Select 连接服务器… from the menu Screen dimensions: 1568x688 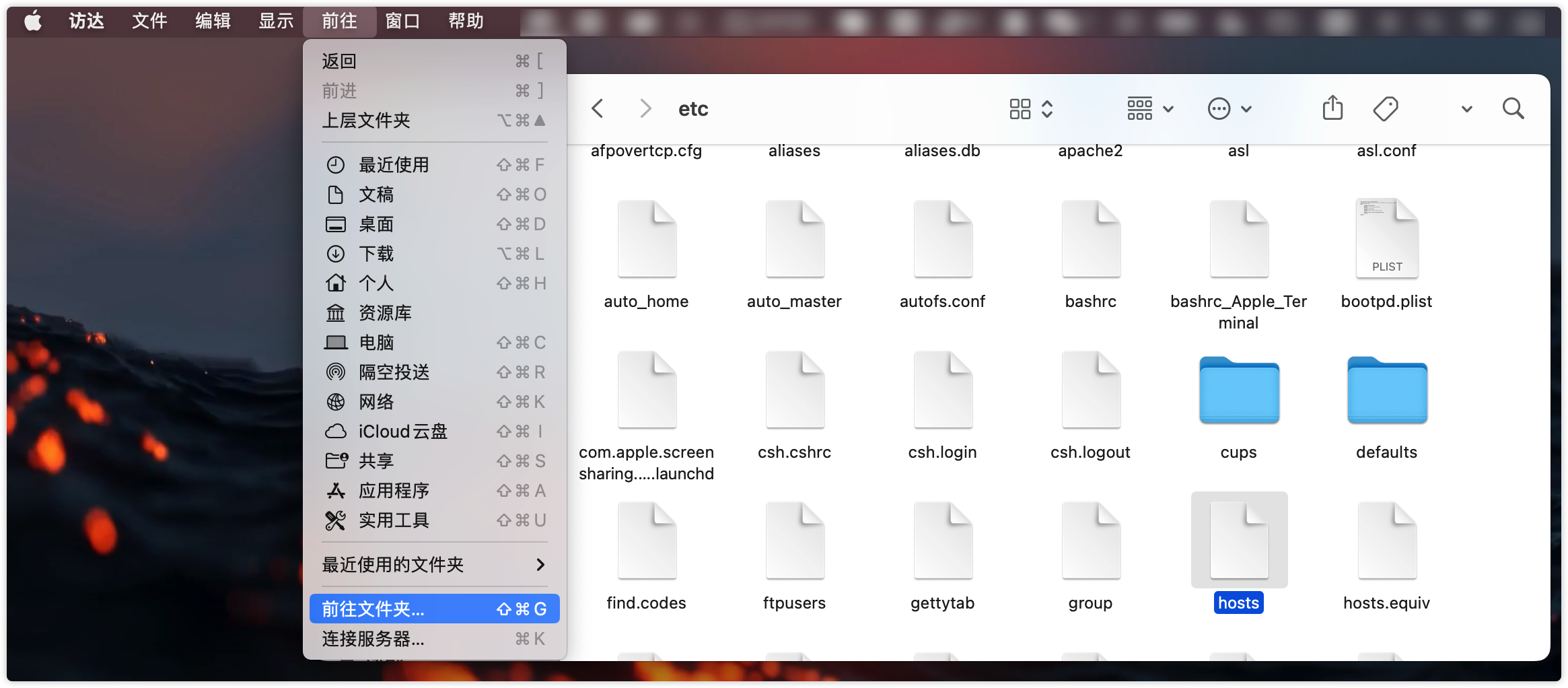[x=433, y=638]
